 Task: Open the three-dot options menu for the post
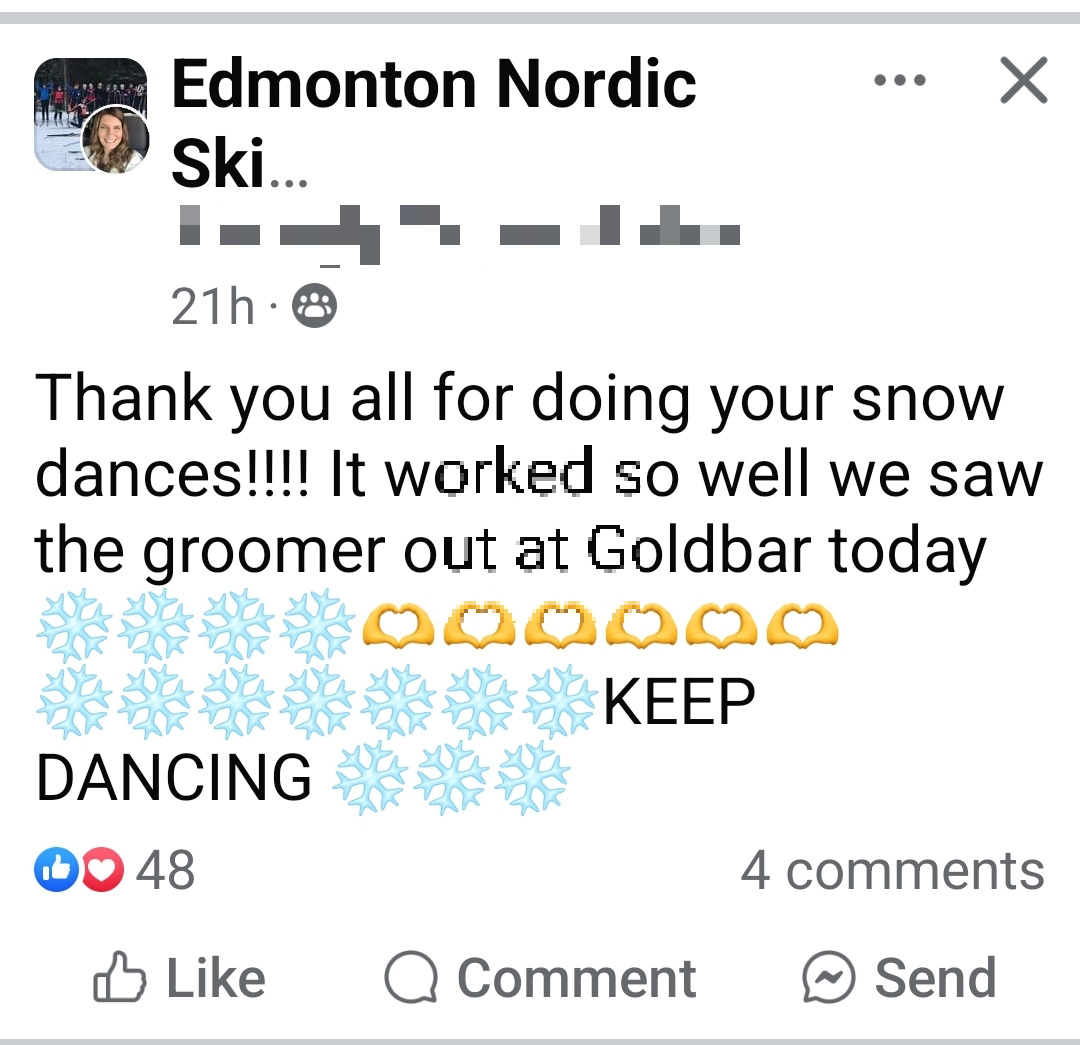899,82
